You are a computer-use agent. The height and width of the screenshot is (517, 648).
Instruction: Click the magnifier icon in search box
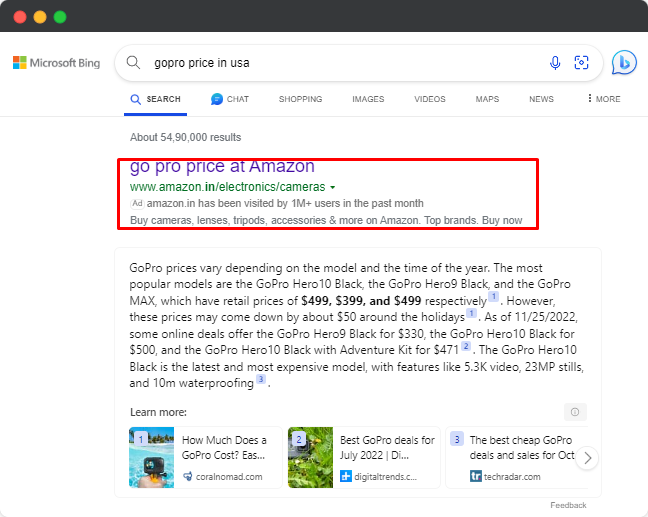tap(133, 63)
